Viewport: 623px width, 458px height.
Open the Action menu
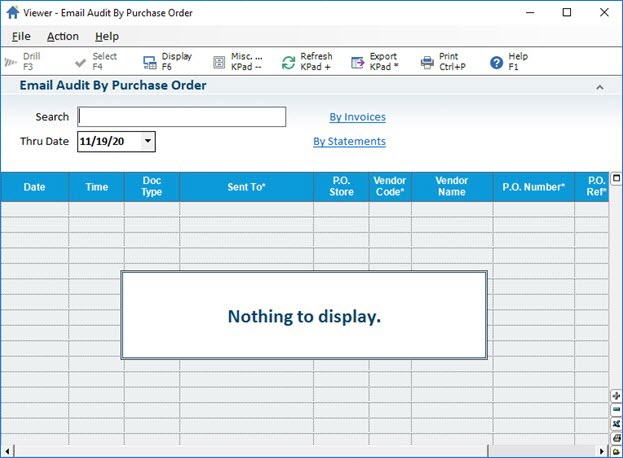click(x=62, y=36)
